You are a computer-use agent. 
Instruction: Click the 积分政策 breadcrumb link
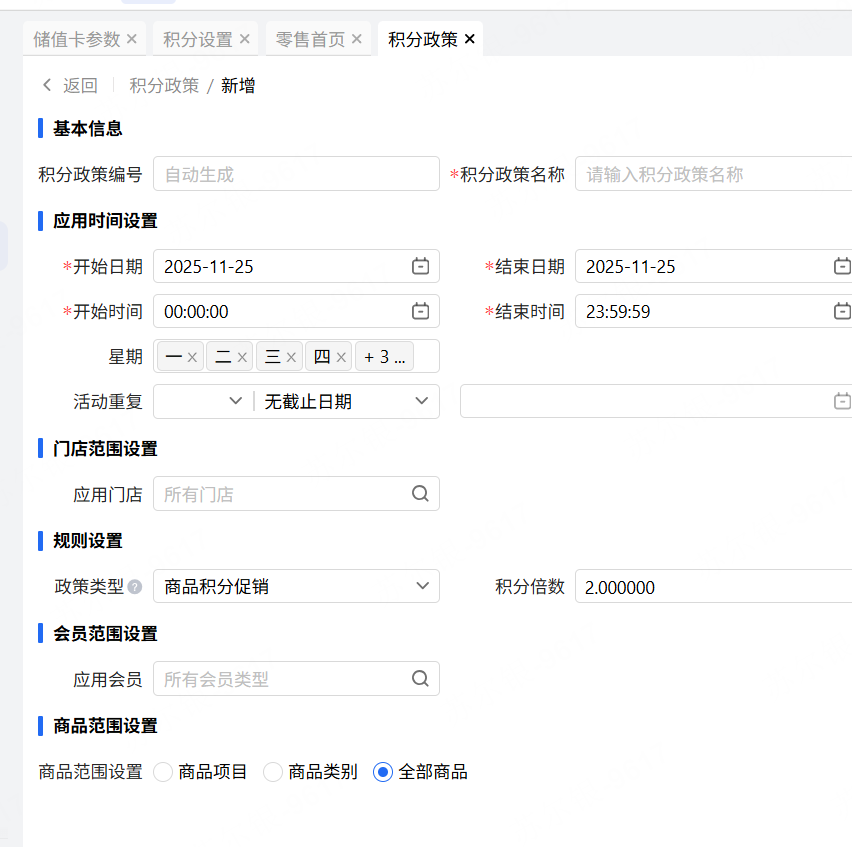[x=164, y=86]
